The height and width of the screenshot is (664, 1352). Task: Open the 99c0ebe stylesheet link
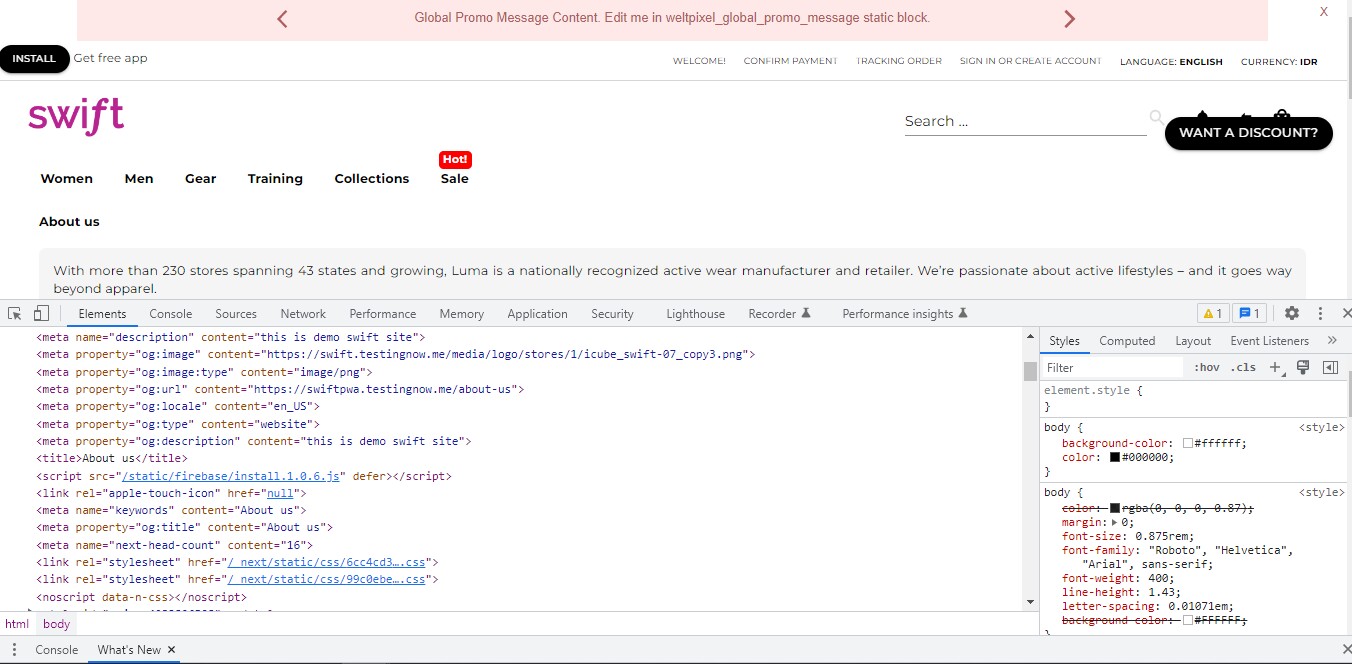(329, 579)
